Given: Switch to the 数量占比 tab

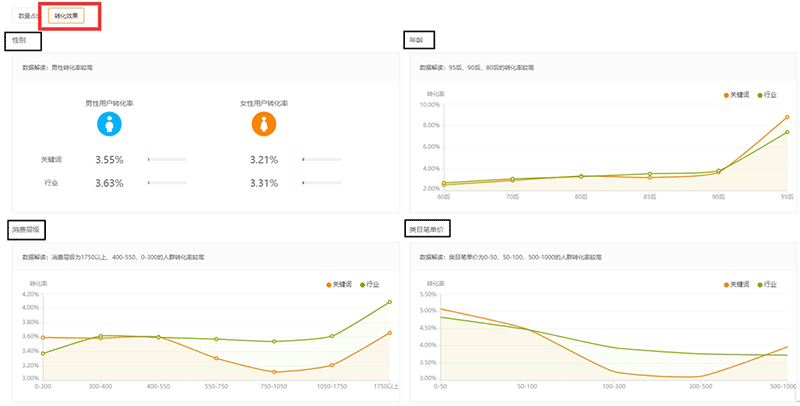Looking at the screenshot, I should click(27, 17).
